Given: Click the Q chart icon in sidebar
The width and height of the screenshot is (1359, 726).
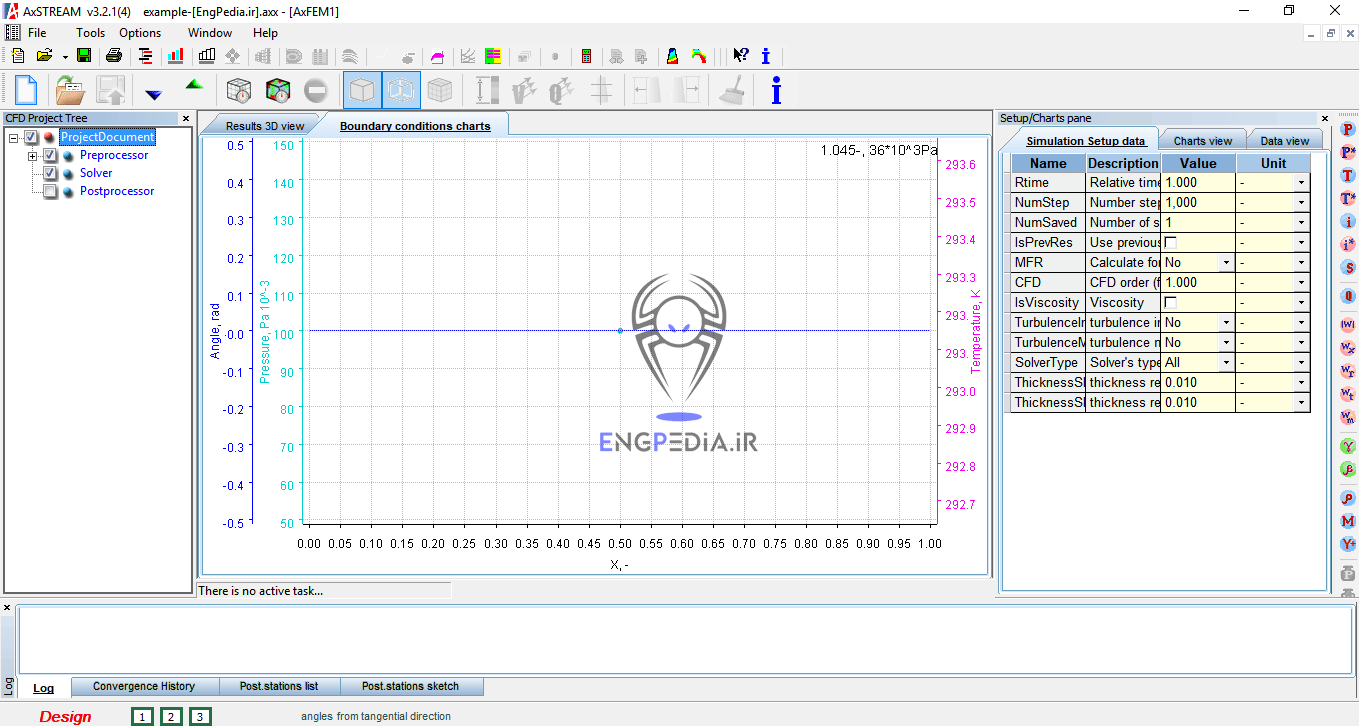Looking at the screenshot, I should click(x=1348, y=296).
